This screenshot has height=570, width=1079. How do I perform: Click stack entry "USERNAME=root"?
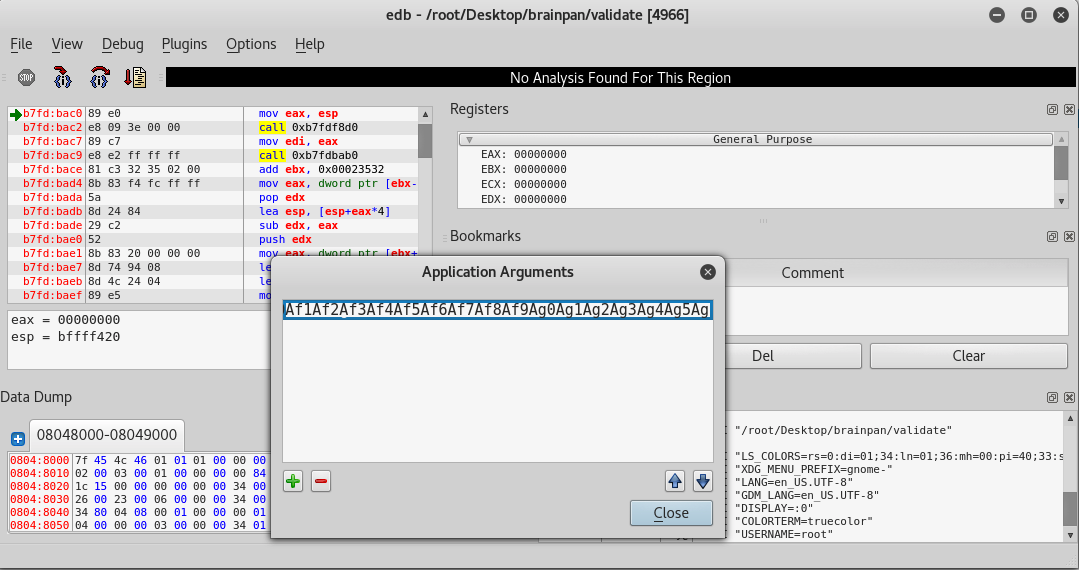784,534
